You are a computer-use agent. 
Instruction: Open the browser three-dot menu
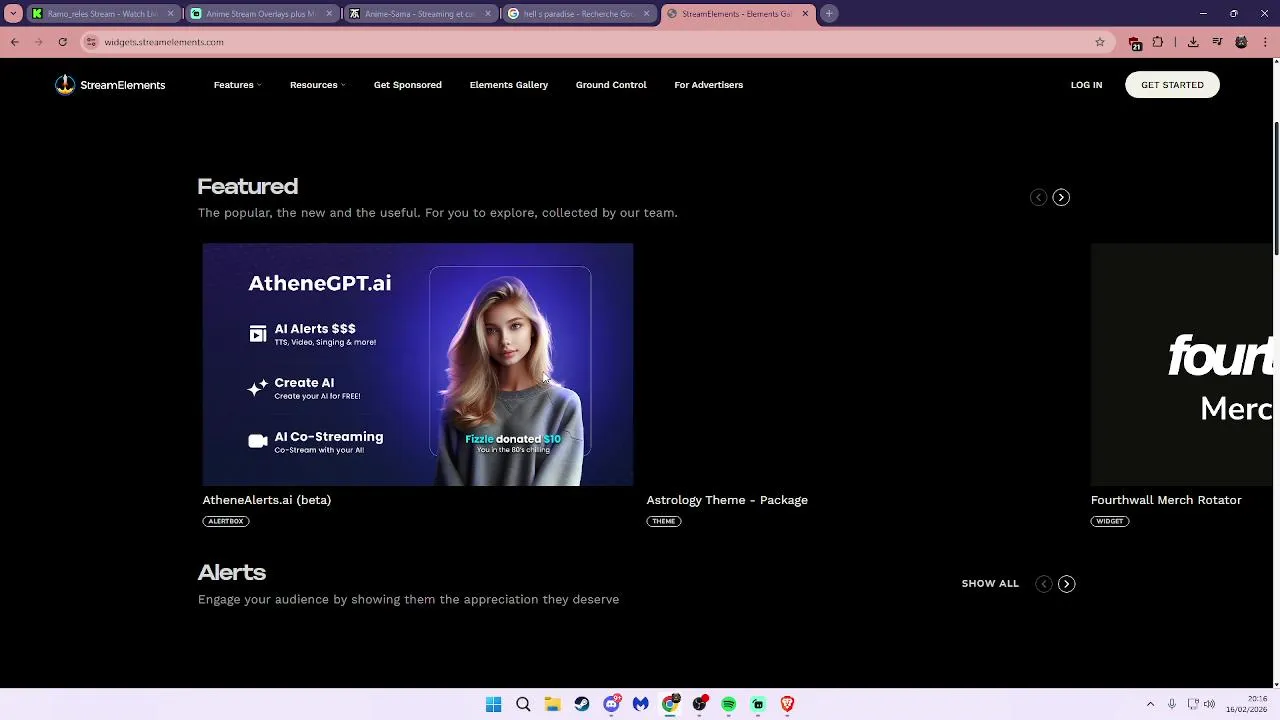(x=1266, y=42)
